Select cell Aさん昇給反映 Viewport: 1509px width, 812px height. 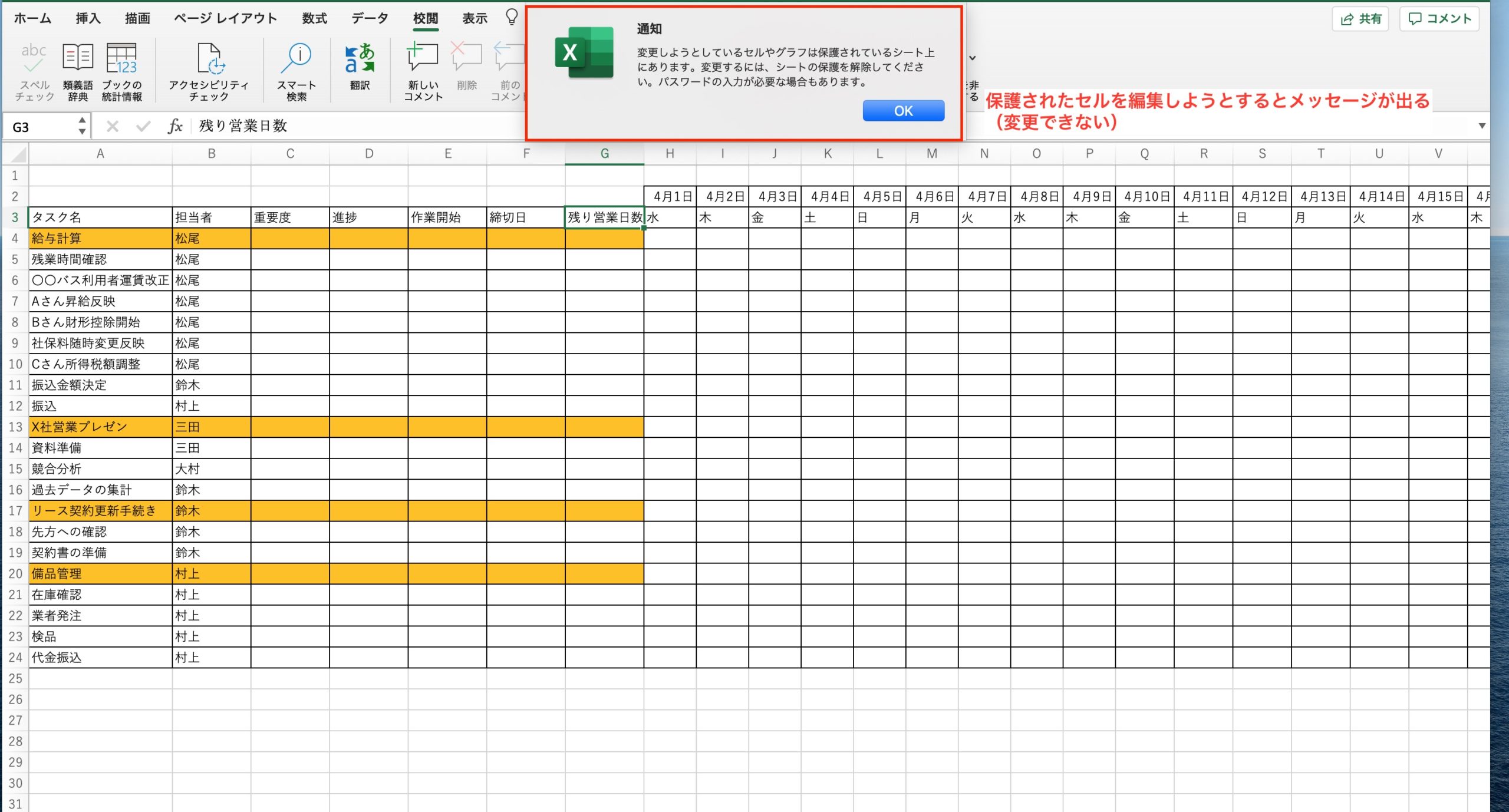[x=100, y=301]
